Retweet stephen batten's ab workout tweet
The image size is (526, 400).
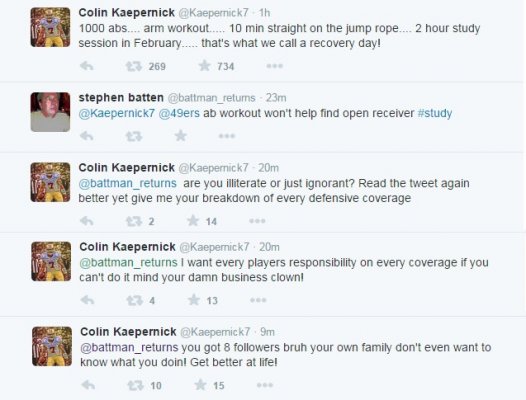point(134,137)
